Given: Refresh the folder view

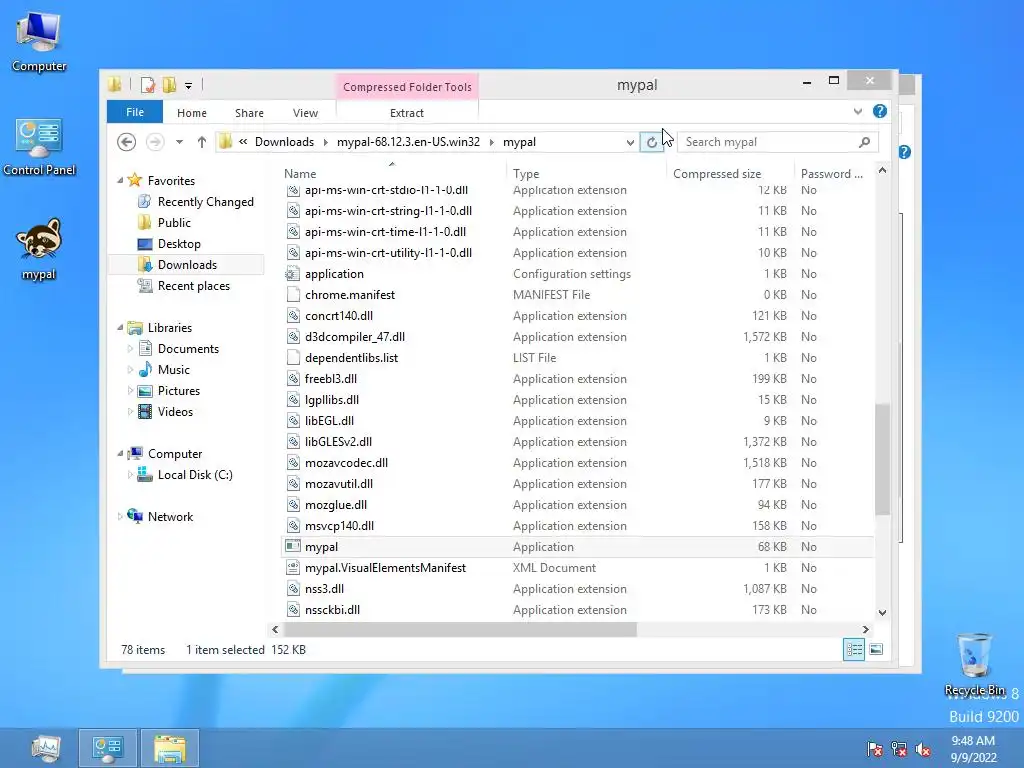Looking at the screenshot, I should tap(651, 142).
